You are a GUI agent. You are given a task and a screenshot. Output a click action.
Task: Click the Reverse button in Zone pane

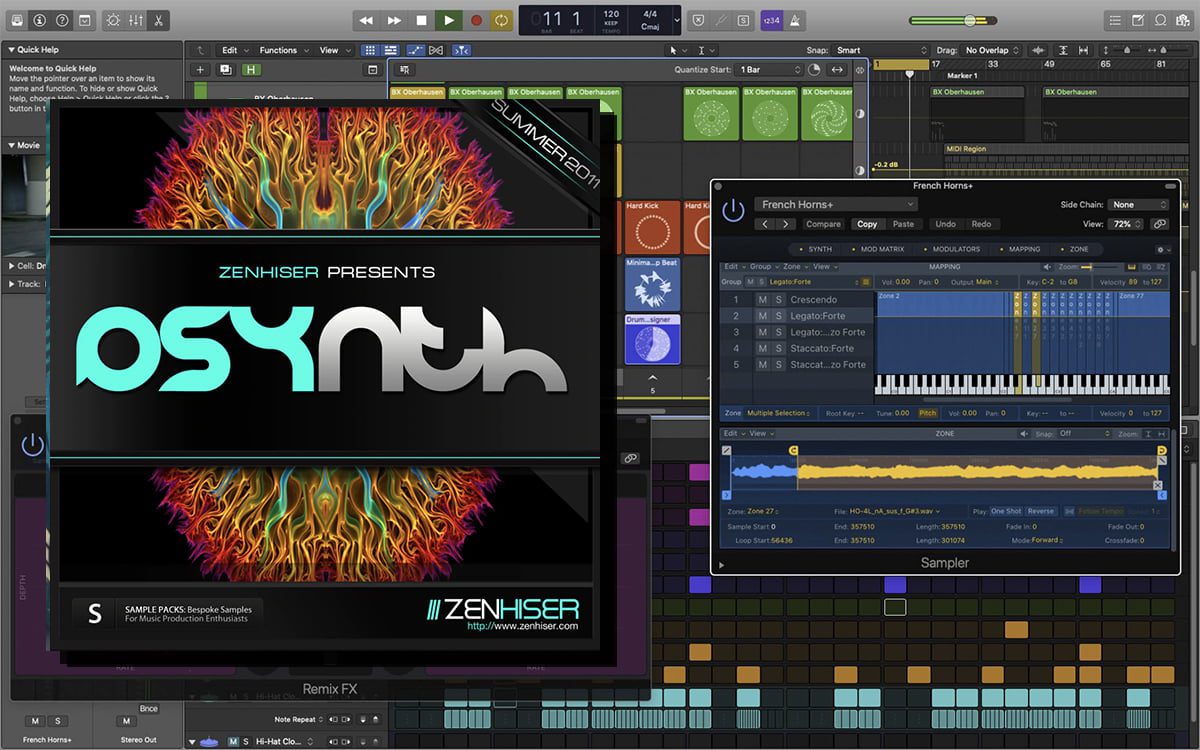click(x=1041, y=511)
